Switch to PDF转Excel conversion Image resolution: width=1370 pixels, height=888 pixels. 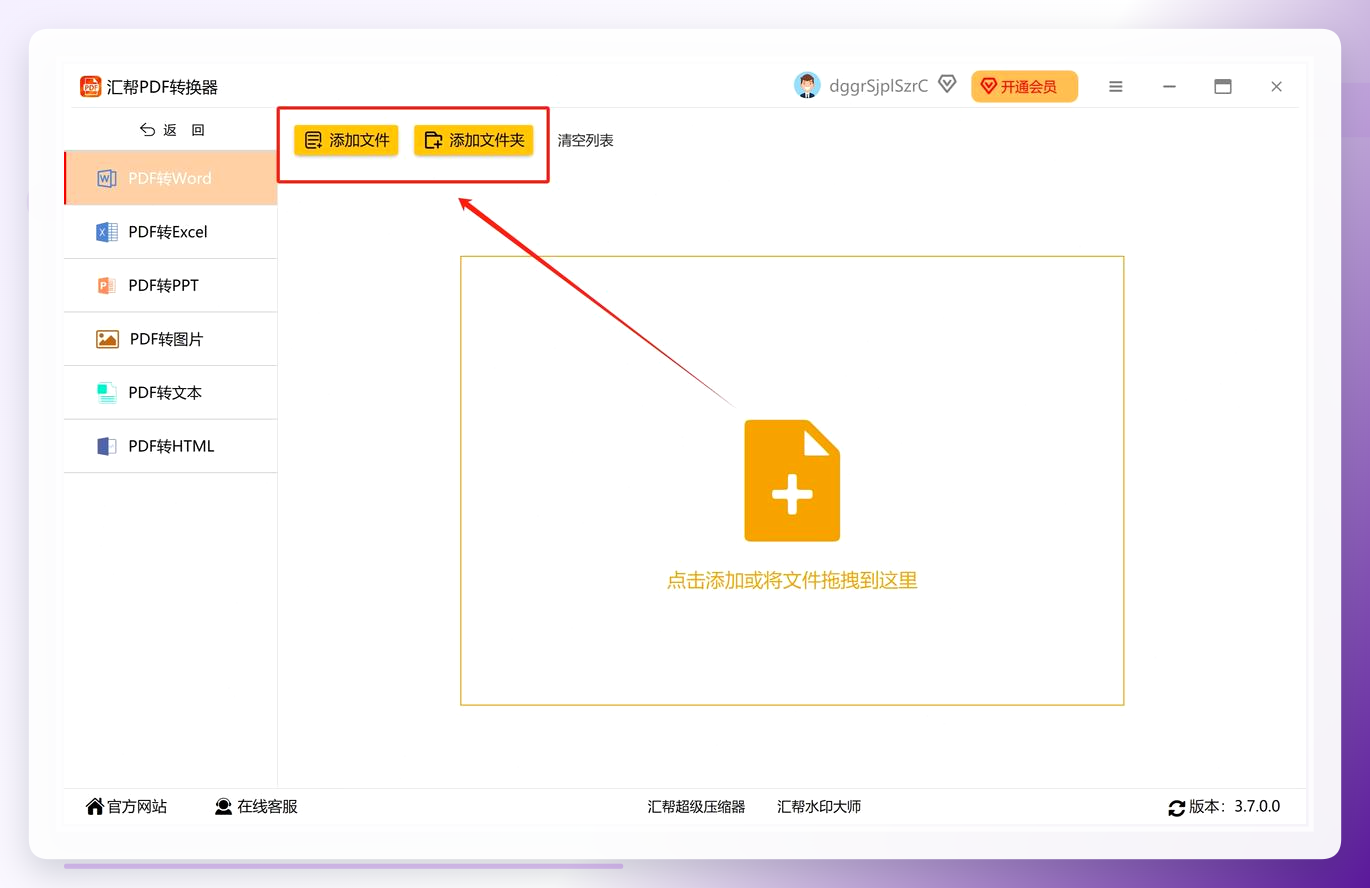(x=171, y=232)
